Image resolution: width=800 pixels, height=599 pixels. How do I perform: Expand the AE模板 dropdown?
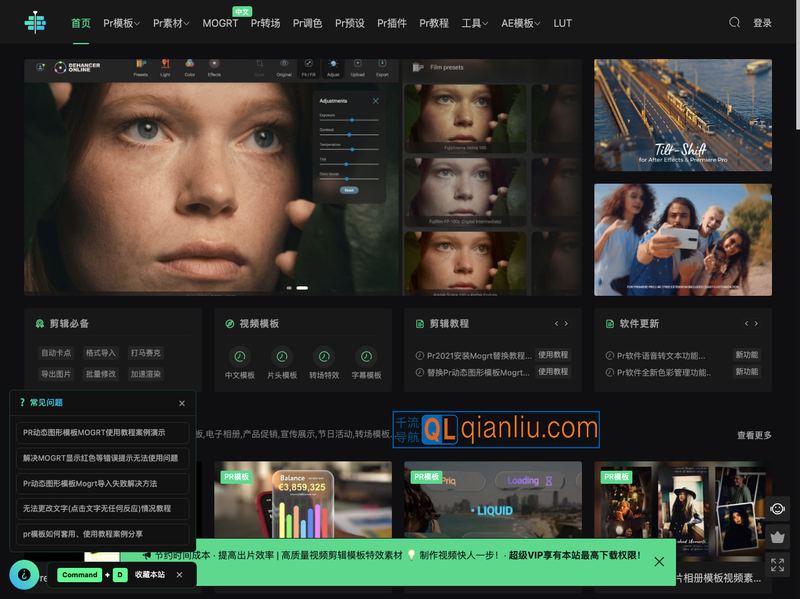point(518,22)
